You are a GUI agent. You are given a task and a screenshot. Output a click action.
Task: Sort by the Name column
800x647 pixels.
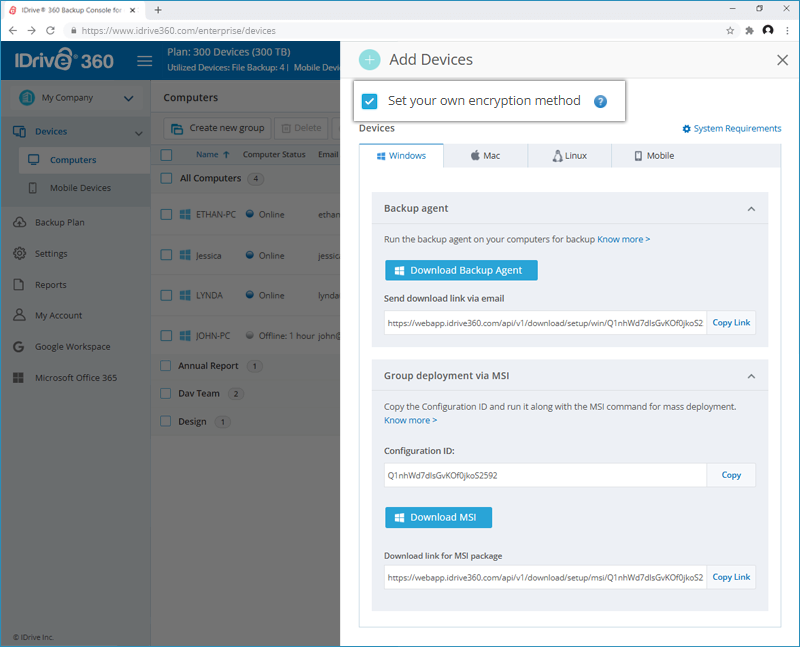click(x=213, y=155)
